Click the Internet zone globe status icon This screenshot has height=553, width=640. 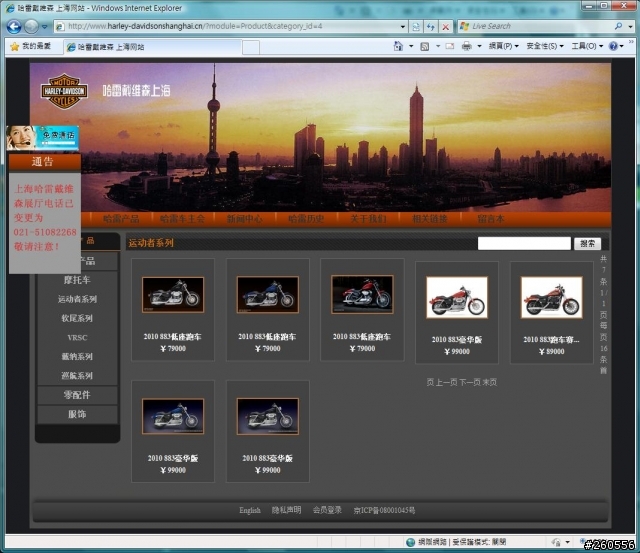[x=411, y=542]
